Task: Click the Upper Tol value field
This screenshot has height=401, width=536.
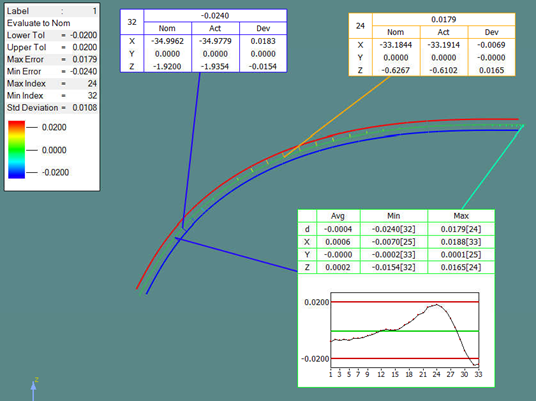Action: coord(84,47)
